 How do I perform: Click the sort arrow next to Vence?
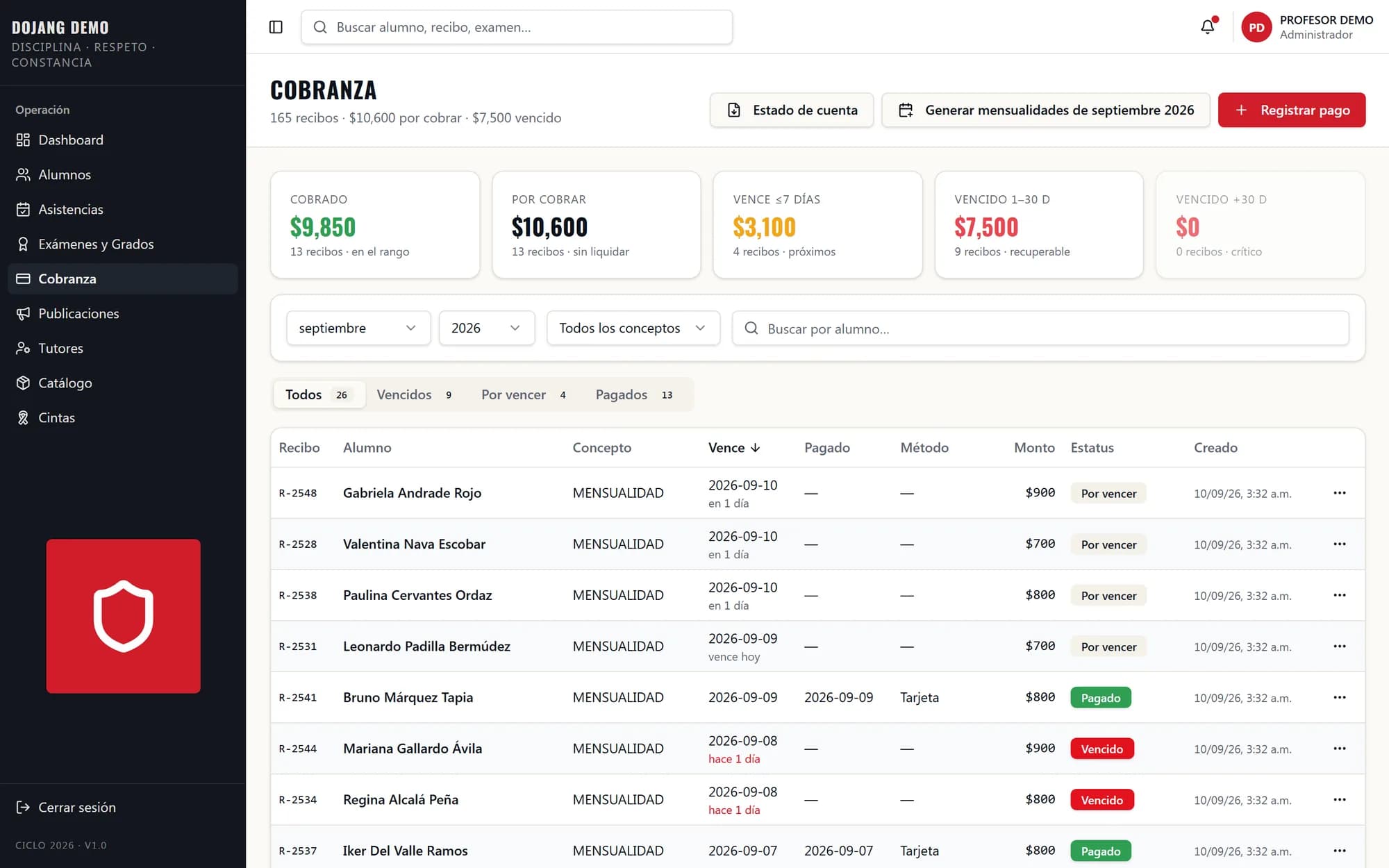(756, 448)
